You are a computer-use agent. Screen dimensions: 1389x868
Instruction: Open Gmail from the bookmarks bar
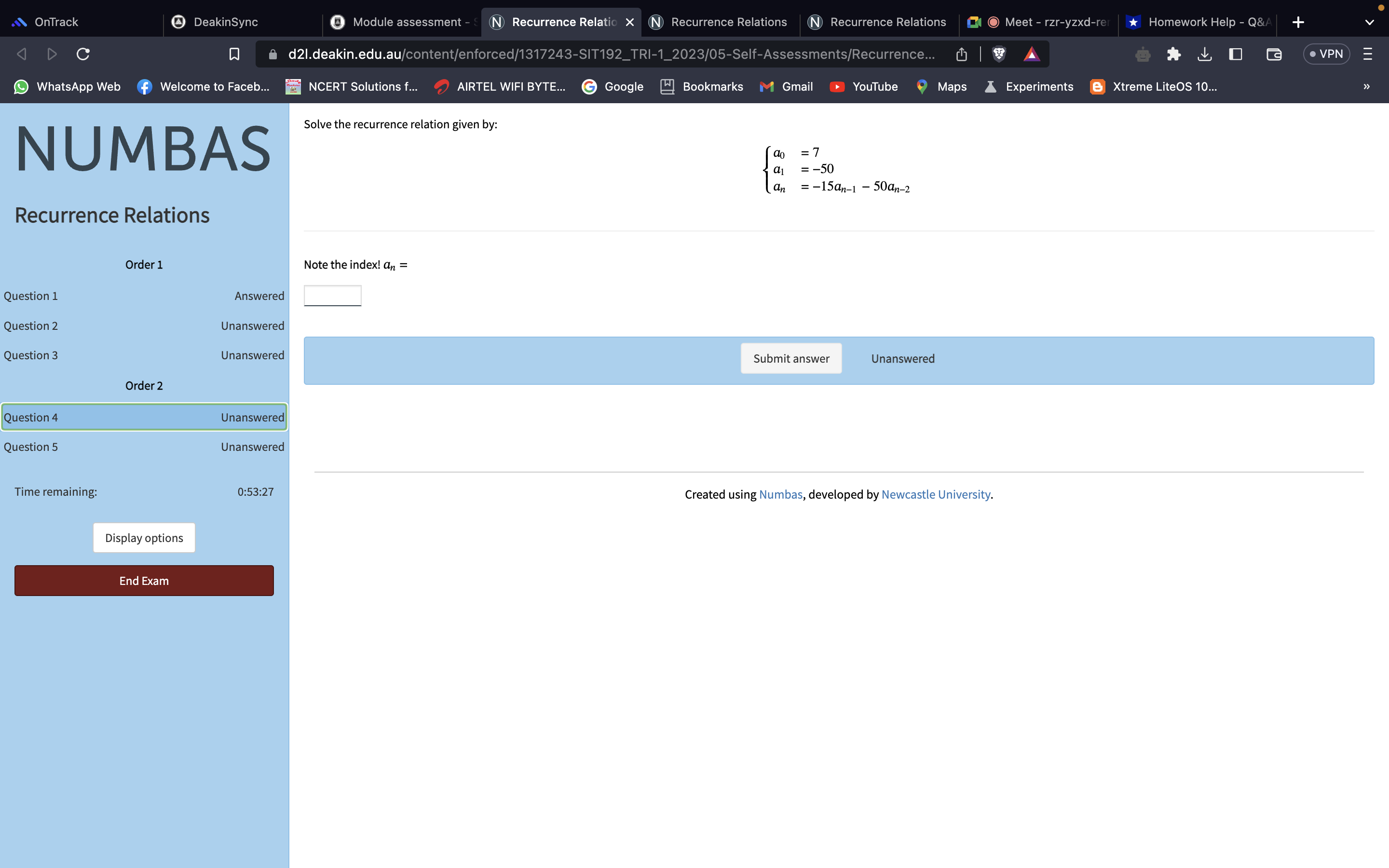(786, 87)
